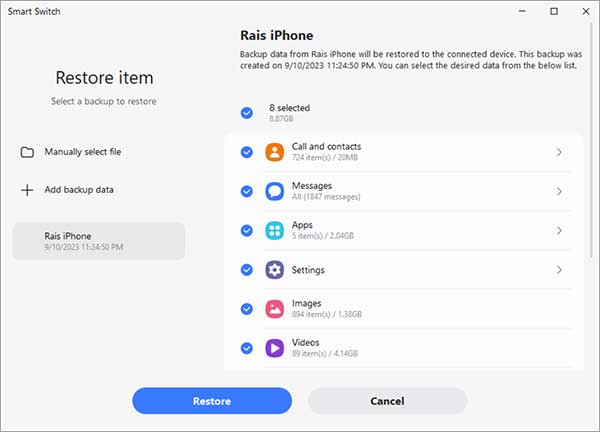Screen dimensions: 600x432
Task: Click the folder icon for manual file selection
Action: (27, 152)
